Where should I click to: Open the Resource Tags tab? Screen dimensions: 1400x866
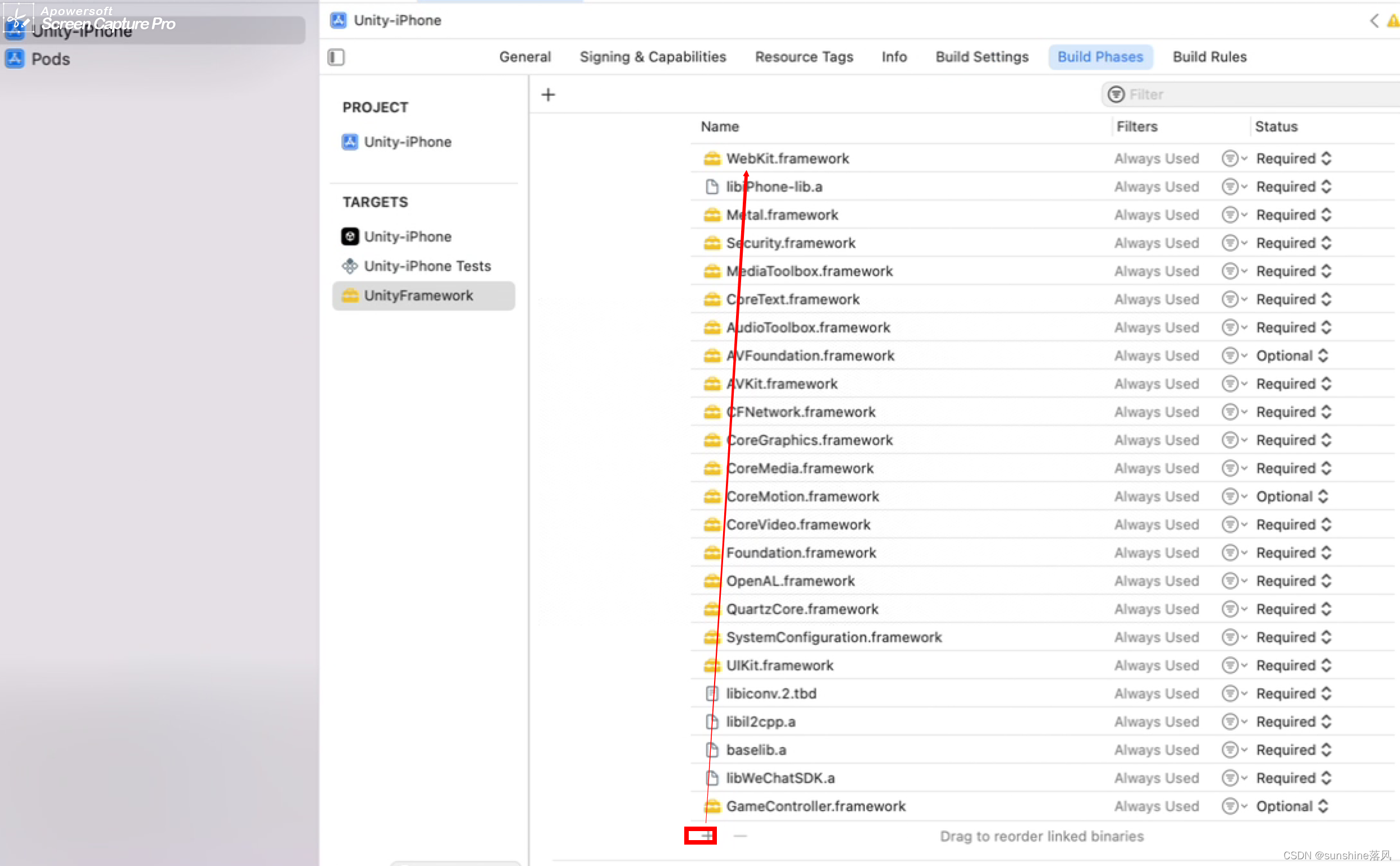click(x=804, y=57)
